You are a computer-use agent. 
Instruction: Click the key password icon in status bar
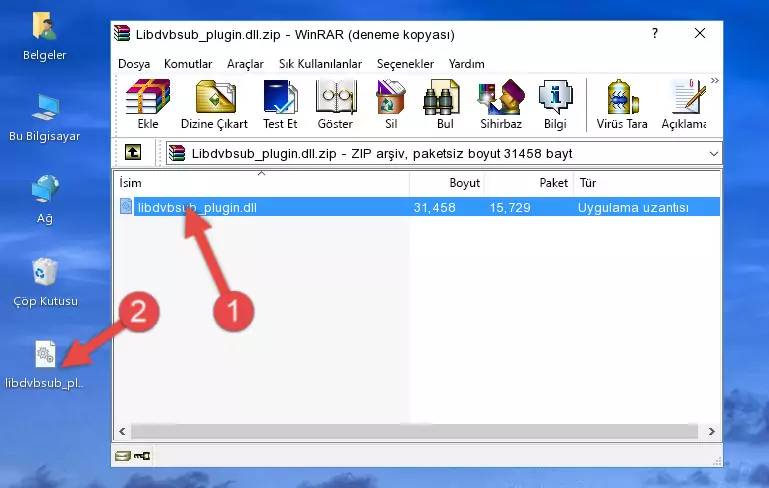(x=142, y=456)
